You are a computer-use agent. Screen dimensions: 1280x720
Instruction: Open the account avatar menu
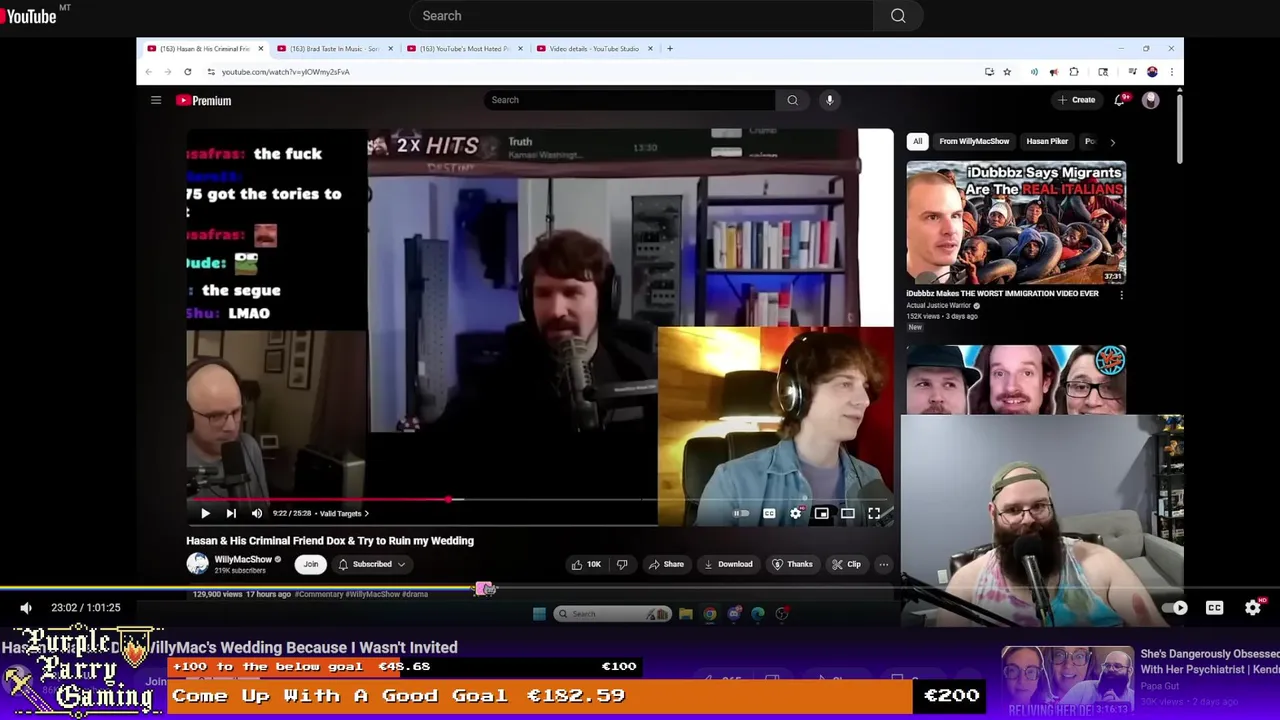tap(1150, 100)
